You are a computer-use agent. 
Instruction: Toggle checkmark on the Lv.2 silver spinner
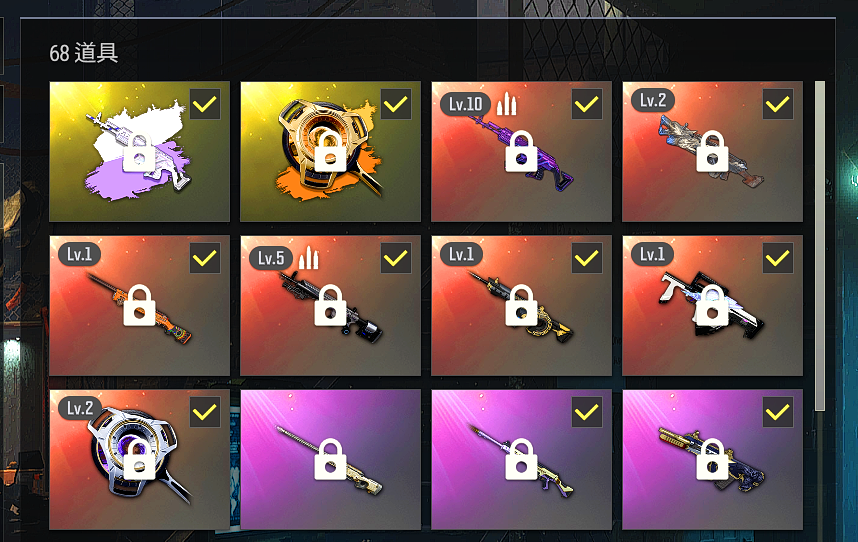point(205,412)
